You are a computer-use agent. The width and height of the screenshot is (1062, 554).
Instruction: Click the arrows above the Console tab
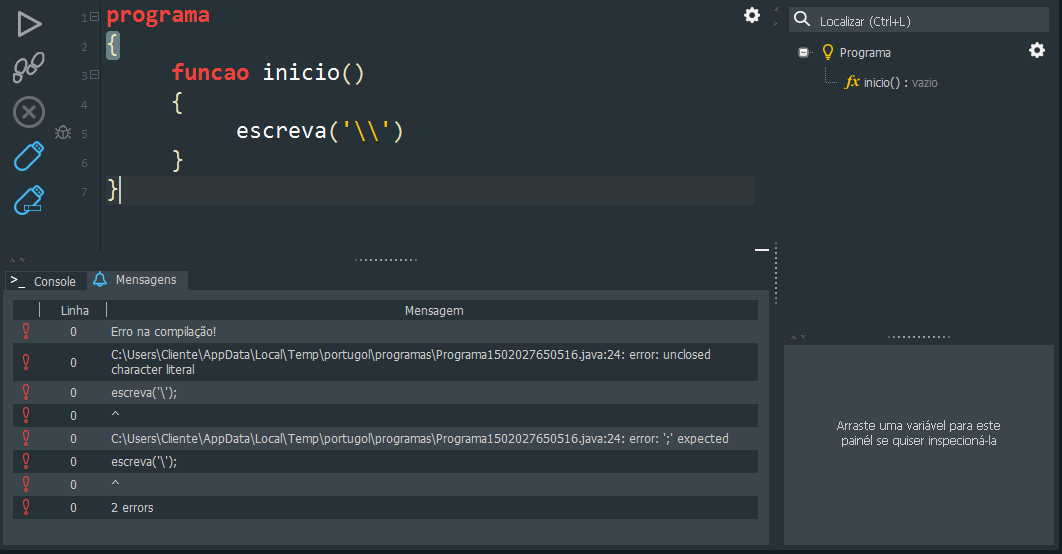tap(18, 260)
